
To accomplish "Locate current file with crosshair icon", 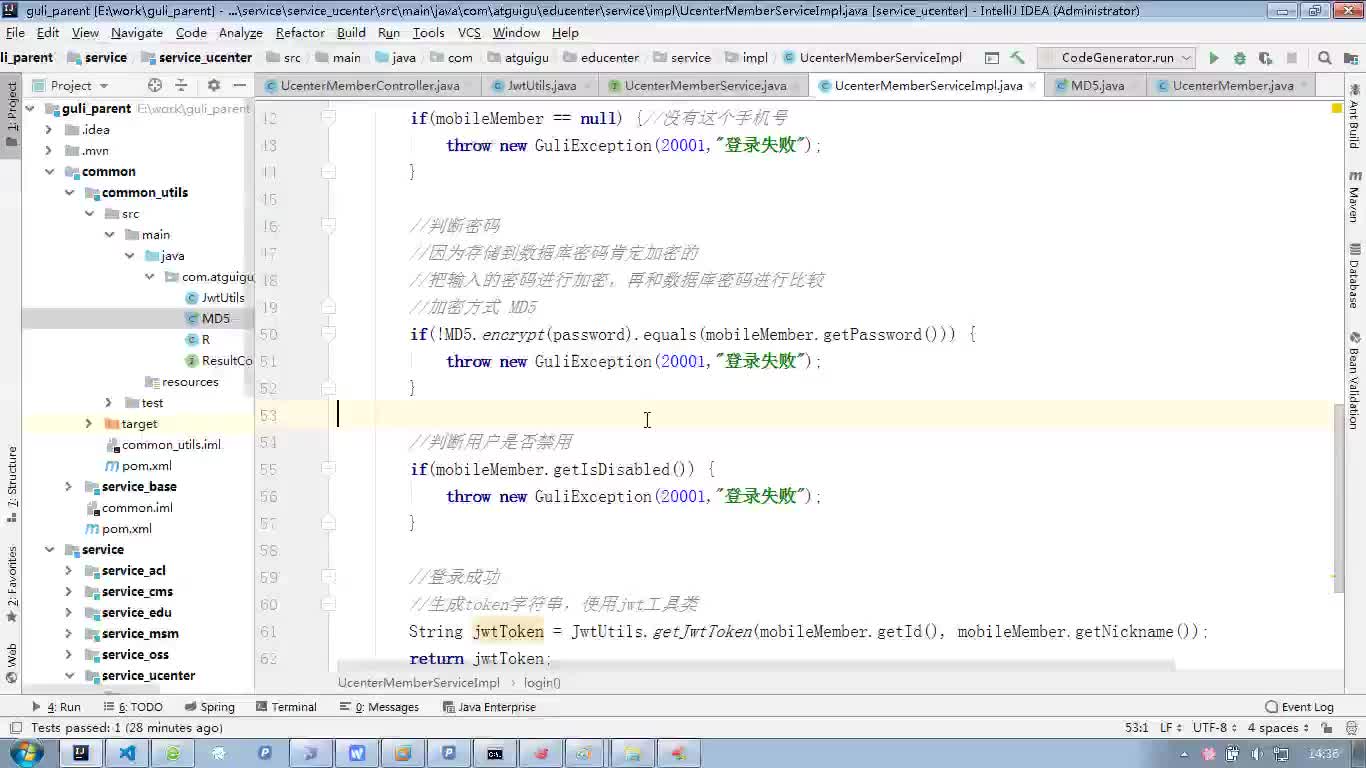I will tap(155, 86).
